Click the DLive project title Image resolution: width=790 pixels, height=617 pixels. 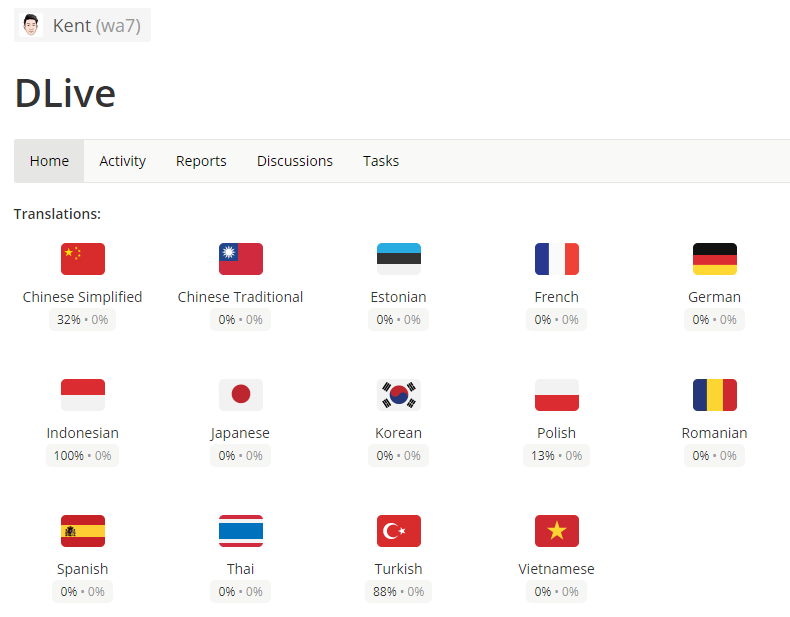65,93
